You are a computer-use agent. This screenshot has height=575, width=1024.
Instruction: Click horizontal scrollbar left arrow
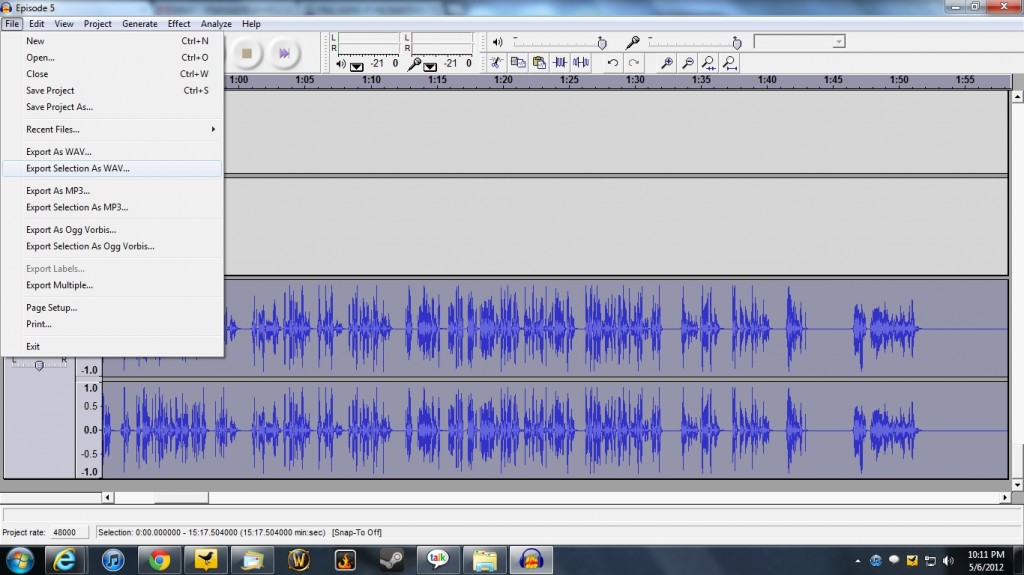(107, 498)
